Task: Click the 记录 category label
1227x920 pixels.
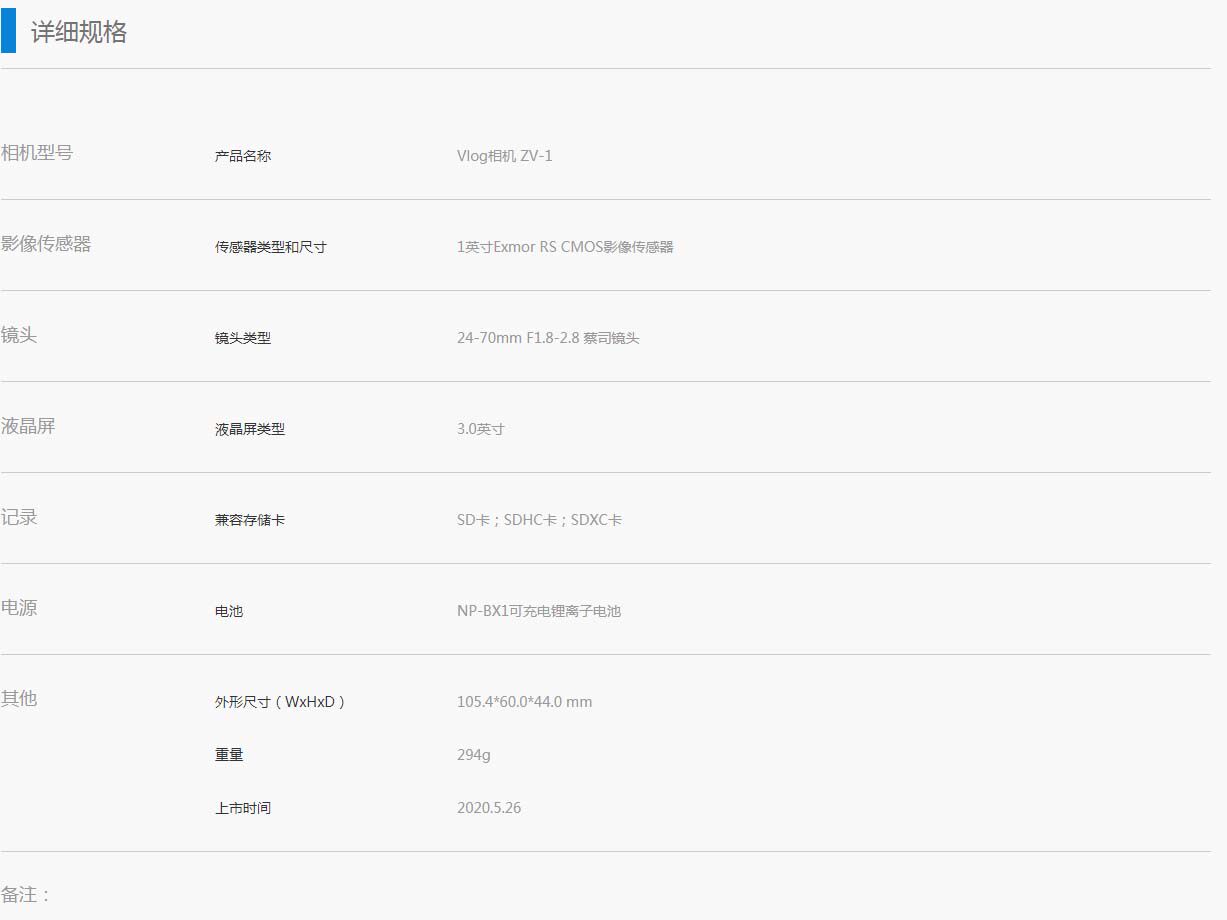Action: 19,517
